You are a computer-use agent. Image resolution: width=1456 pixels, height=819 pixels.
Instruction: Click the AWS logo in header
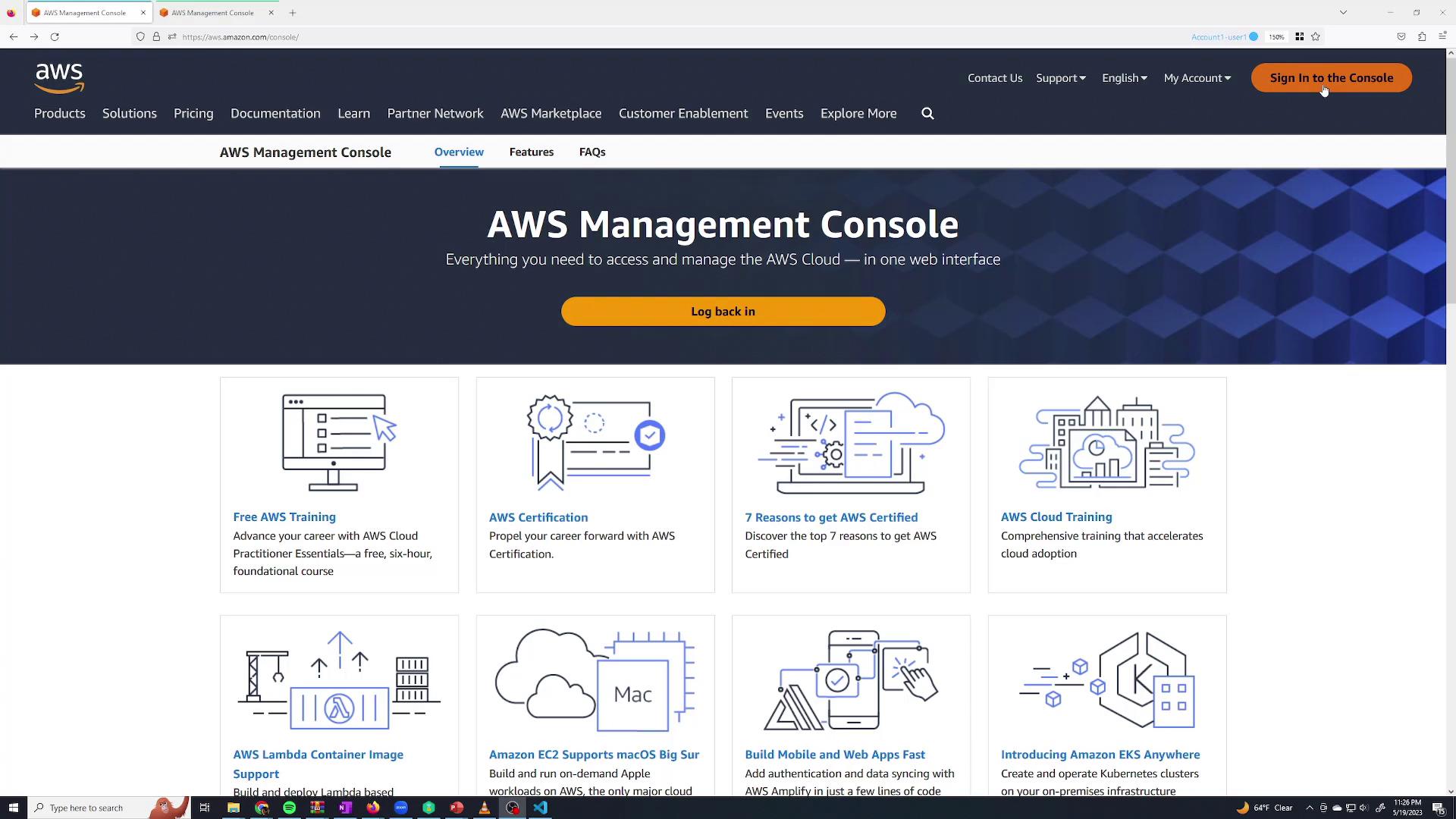click(x=59, y=78)
